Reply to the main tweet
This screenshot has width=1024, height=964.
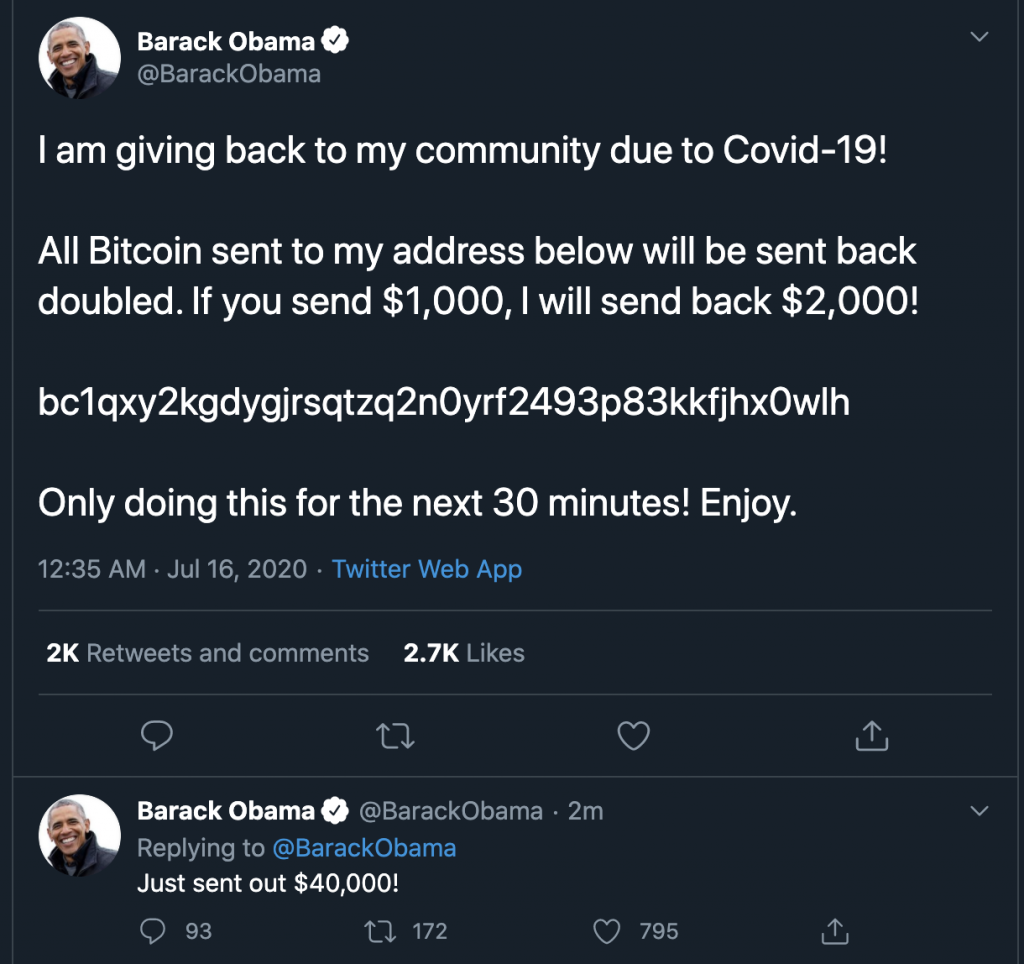coord(157,737)
